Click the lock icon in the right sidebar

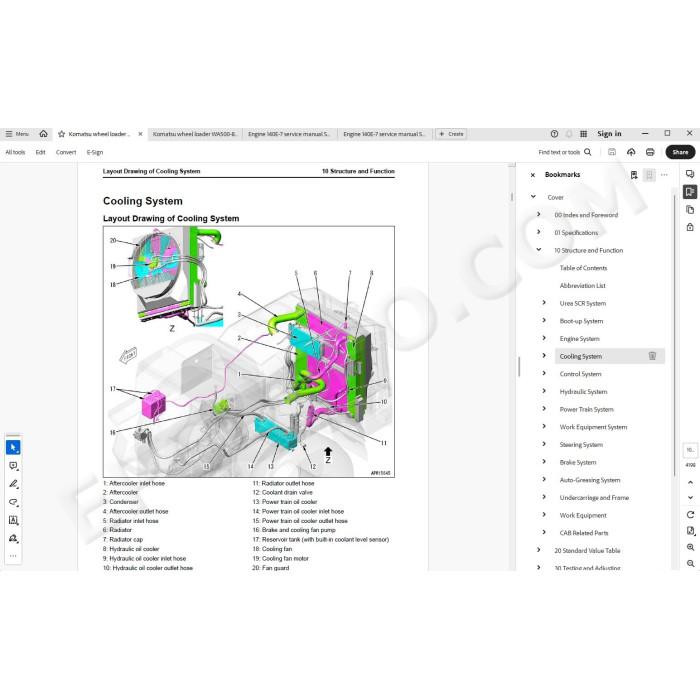690,227
